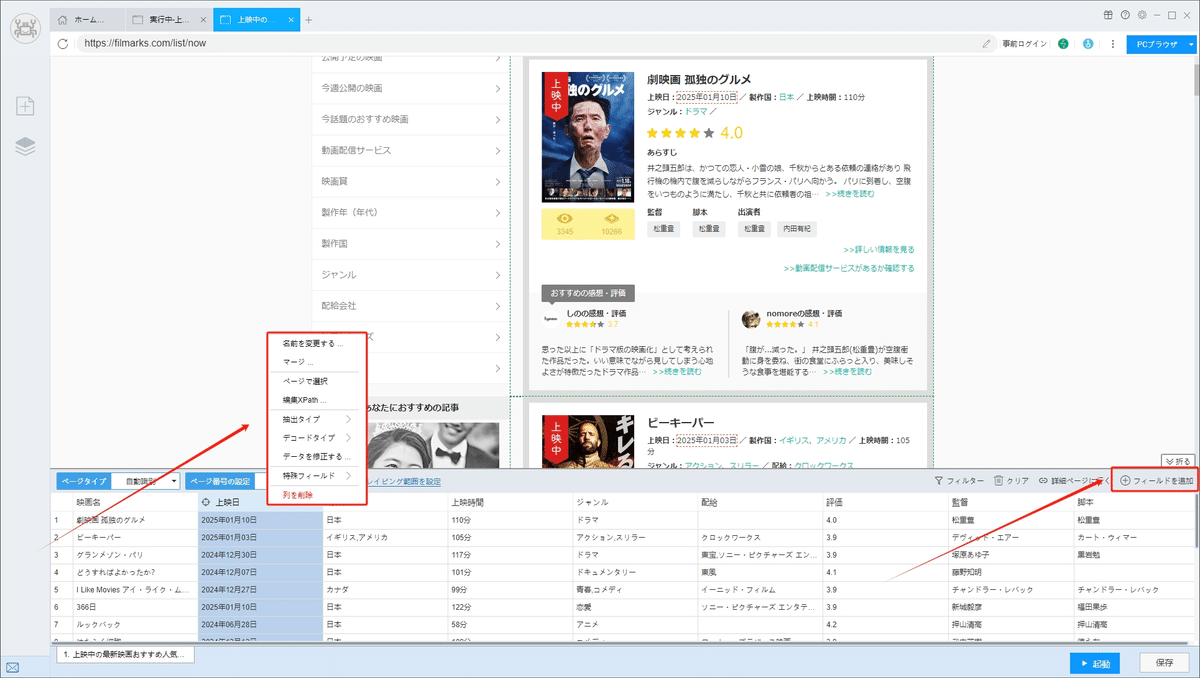The width and height of the screenshot is (1200, 678).
Task: Click the 今週公開の映画 sidebar item
Action: 410,88
